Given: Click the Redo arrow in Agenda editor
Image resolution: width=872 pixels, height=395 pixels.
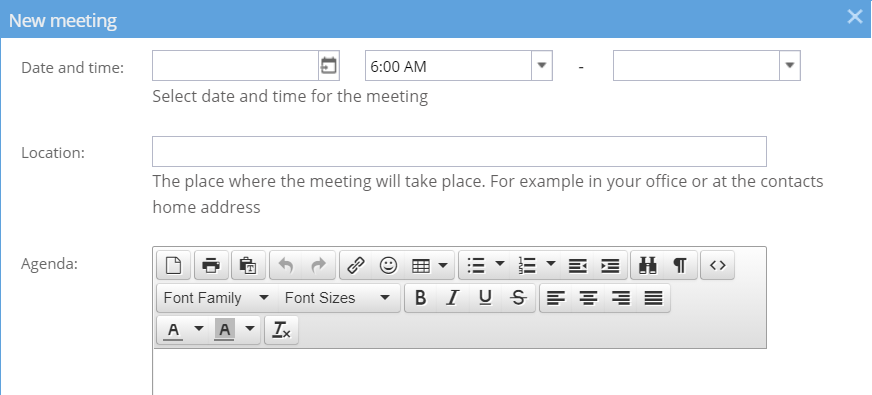Looking at the screenshot, I should coord(319,265).
